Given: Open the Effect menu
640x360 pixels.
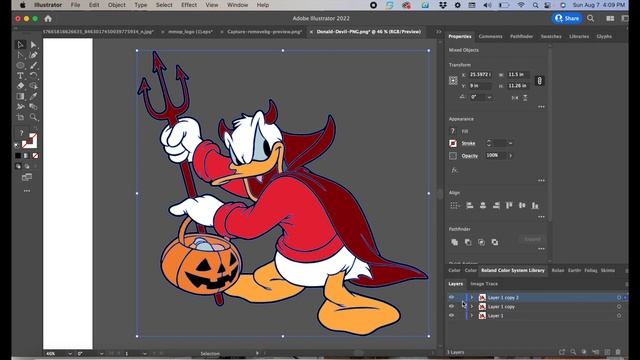Looking at the screenshot, I should [189, 5].
